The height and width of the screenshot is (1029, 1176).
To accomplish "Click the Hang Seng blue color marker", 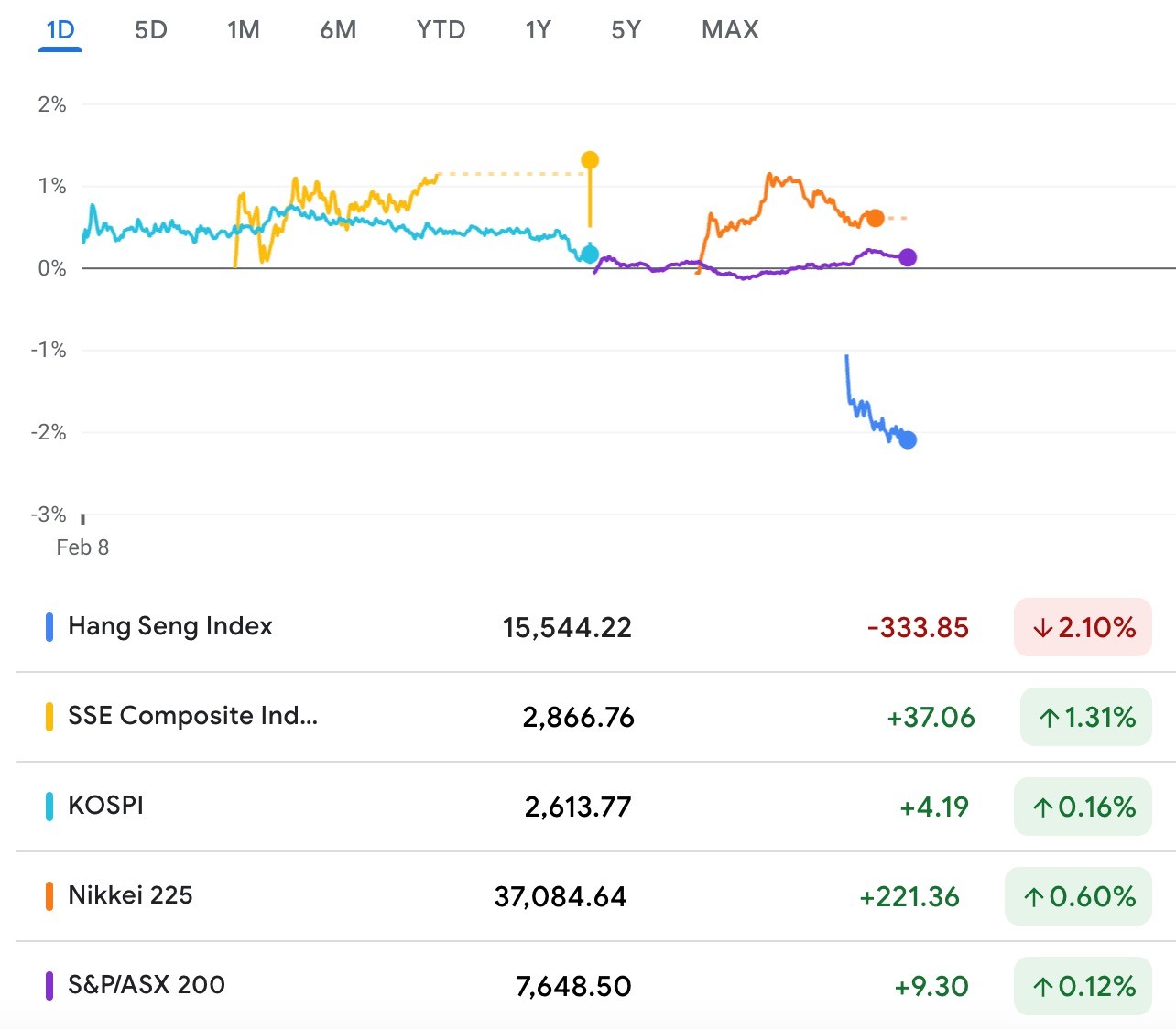I will 49,627.
